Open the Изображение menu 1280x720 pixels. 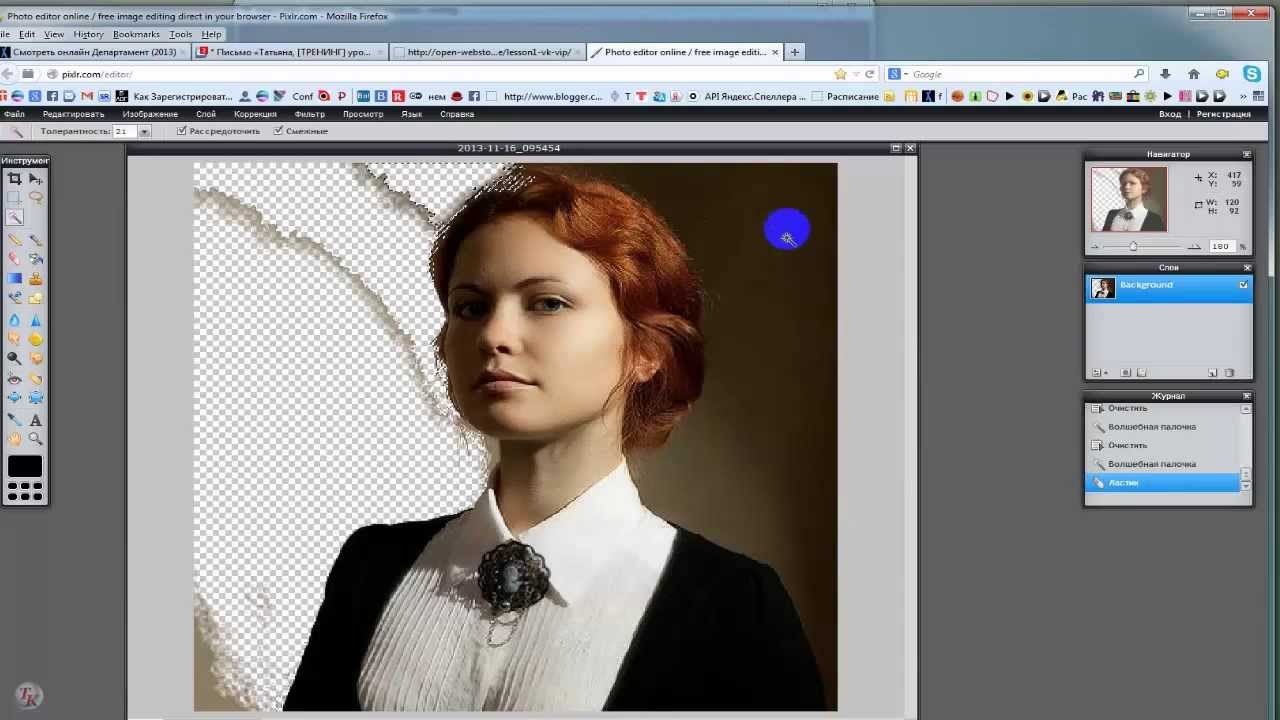(x=150, y=114)
